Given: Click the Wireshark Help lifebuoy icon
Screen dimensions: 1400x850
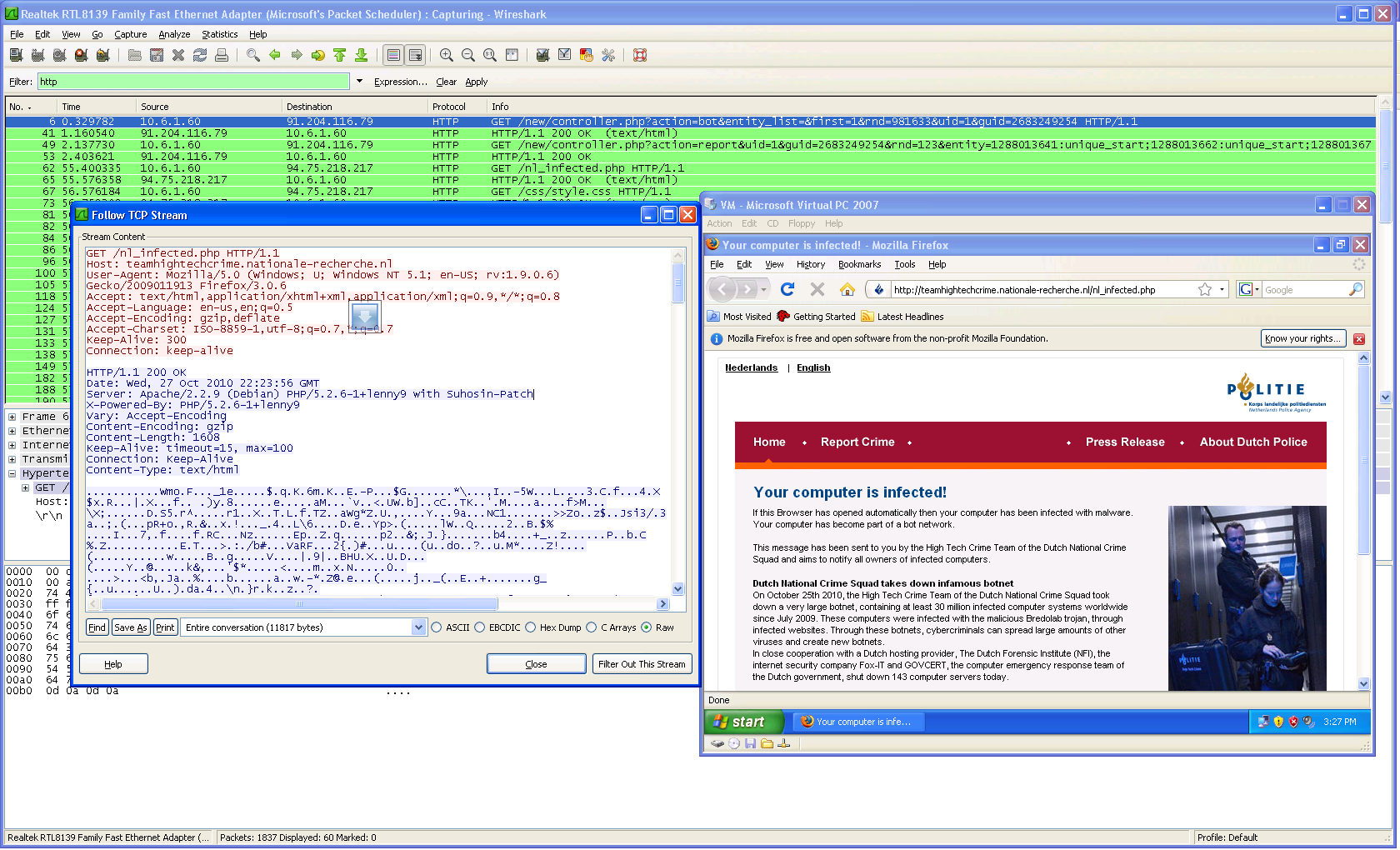Looking at the screenshot, I should tap(640, 55).
